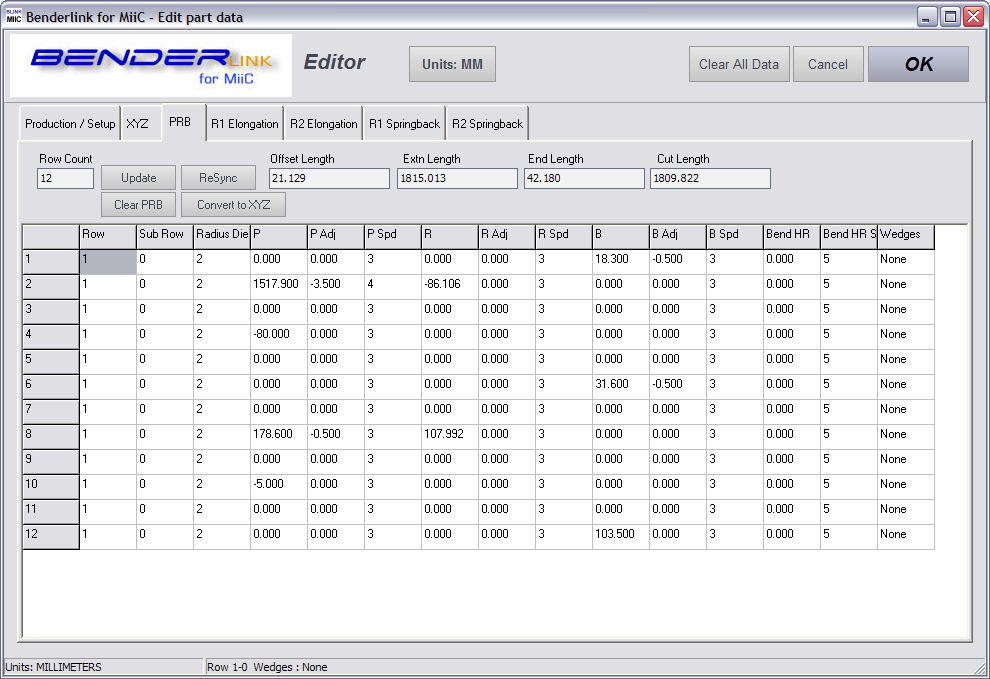Click Convert to XYZ button
Screen dimensions: 990x679
pos(233,205)
